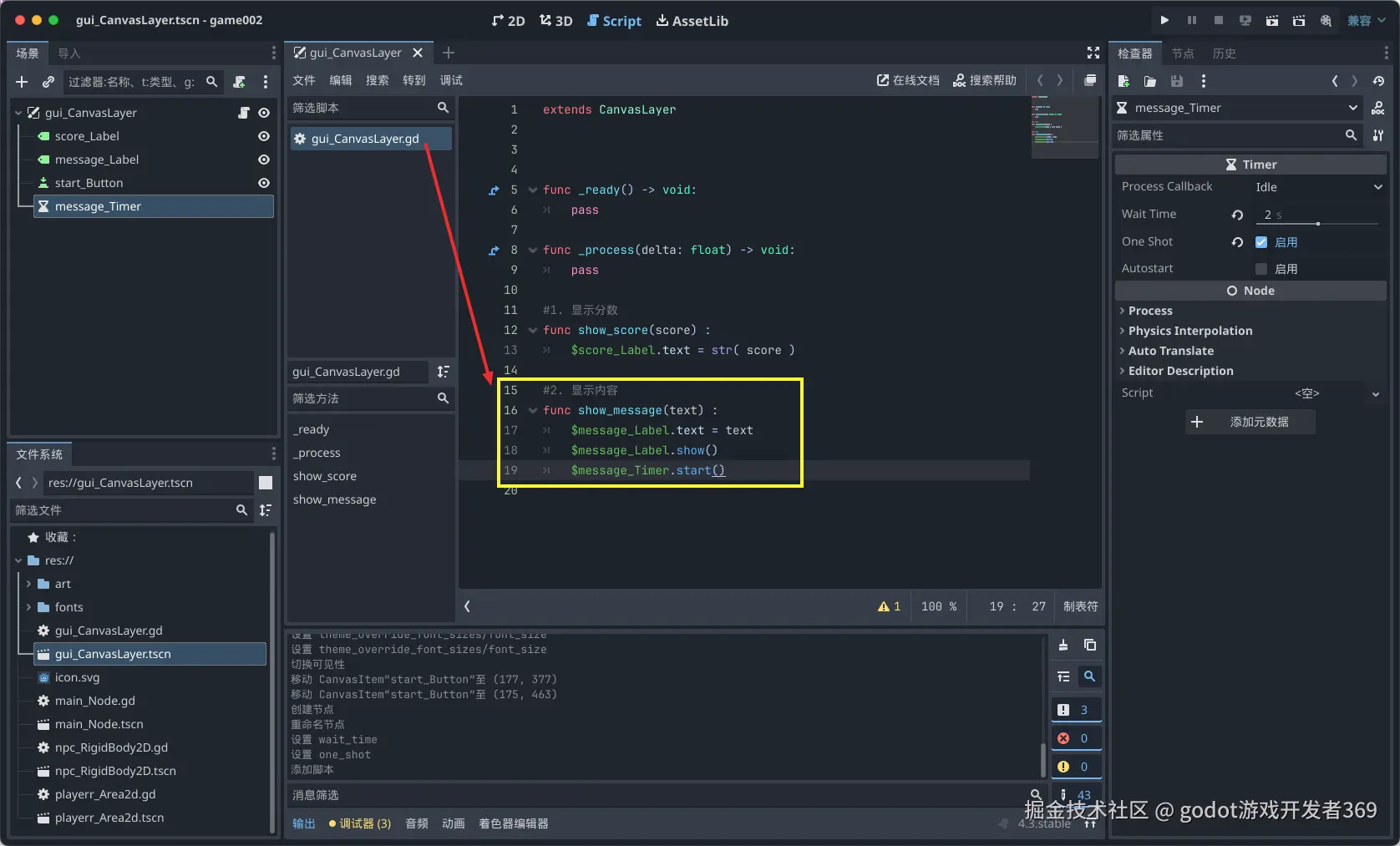1400x846 pixels.
Task: Disable the One Shot checkbox
Action: point(1261,242)
